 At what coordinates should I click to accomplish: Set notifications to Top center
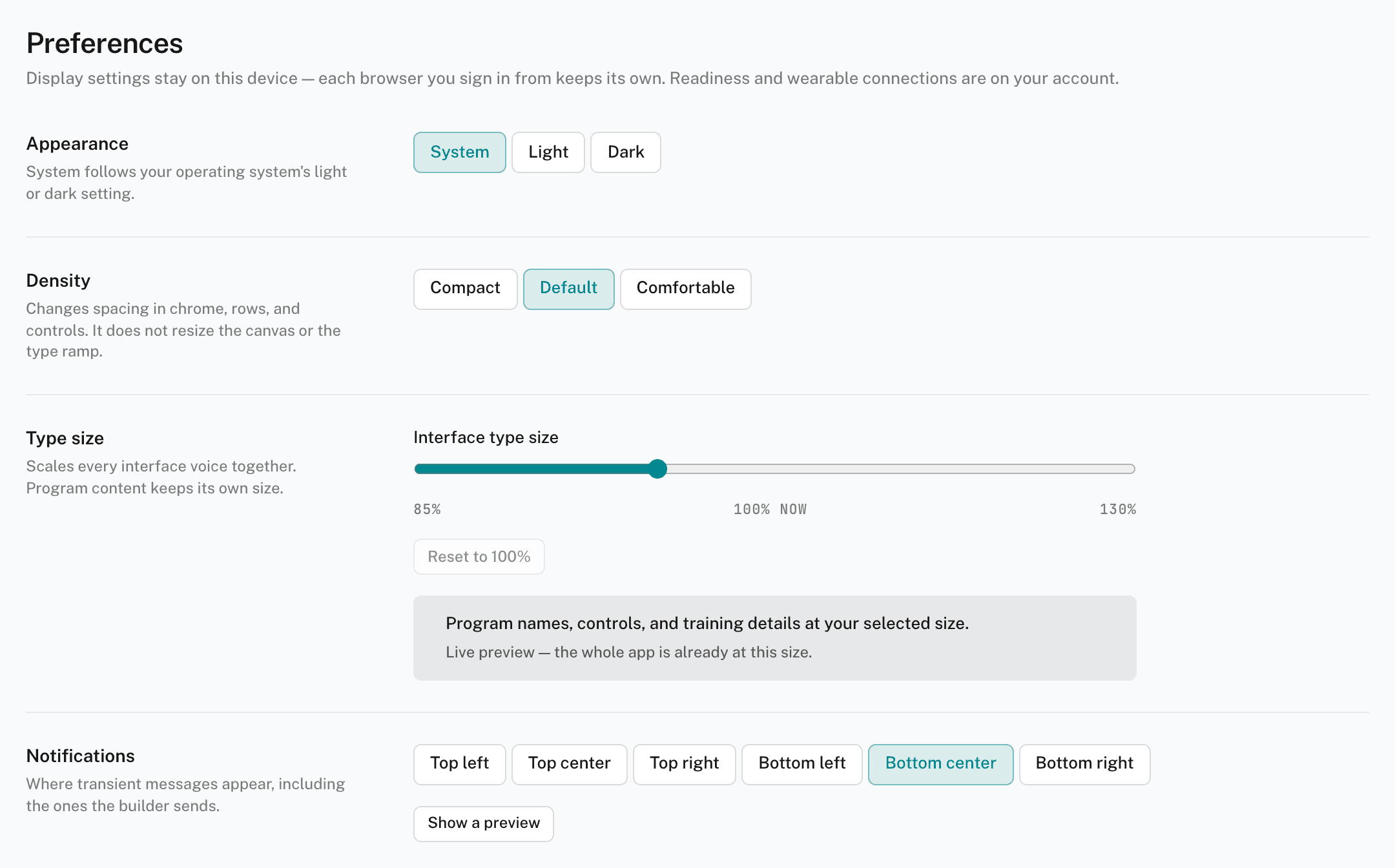569,764
